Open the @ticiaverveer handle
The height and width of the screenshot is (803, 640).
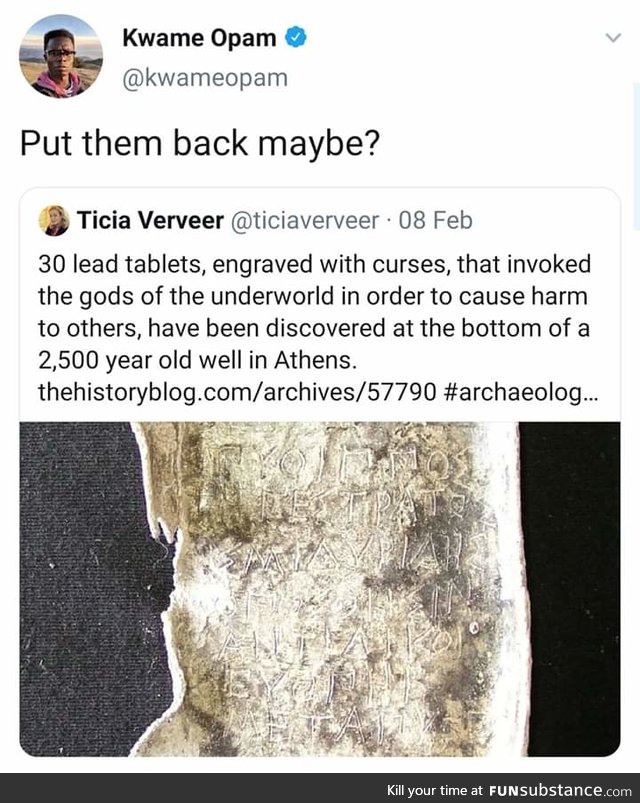[305, 221]
